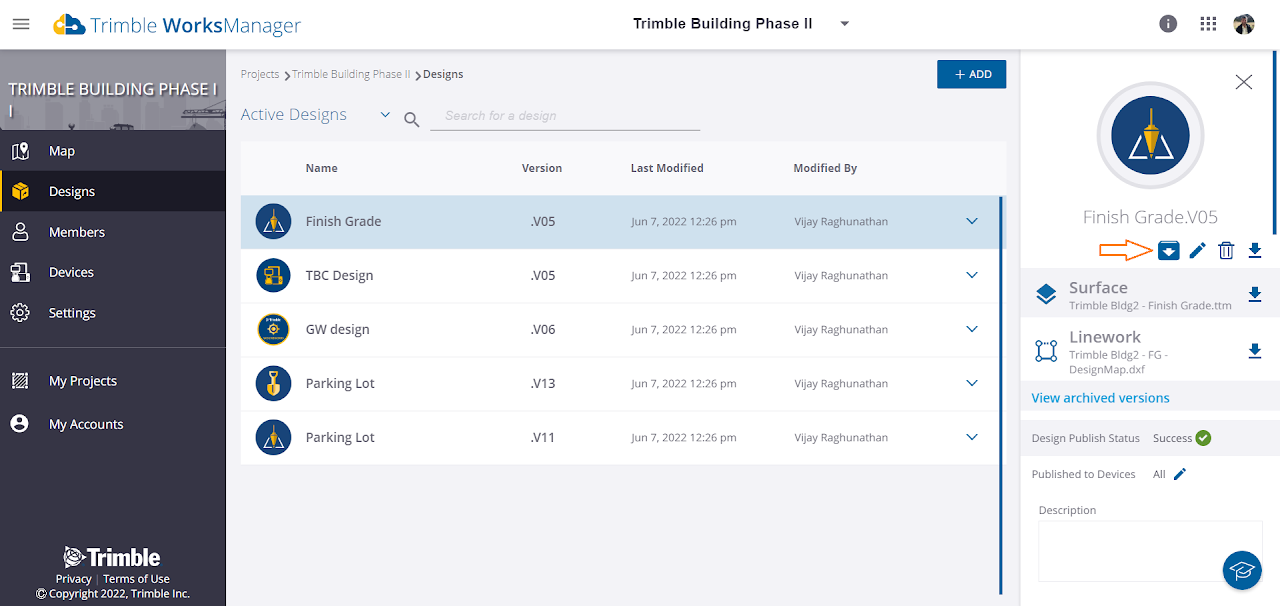Open the user profile avatar
Screen dimensions: 1280x606
(1244, 24)
